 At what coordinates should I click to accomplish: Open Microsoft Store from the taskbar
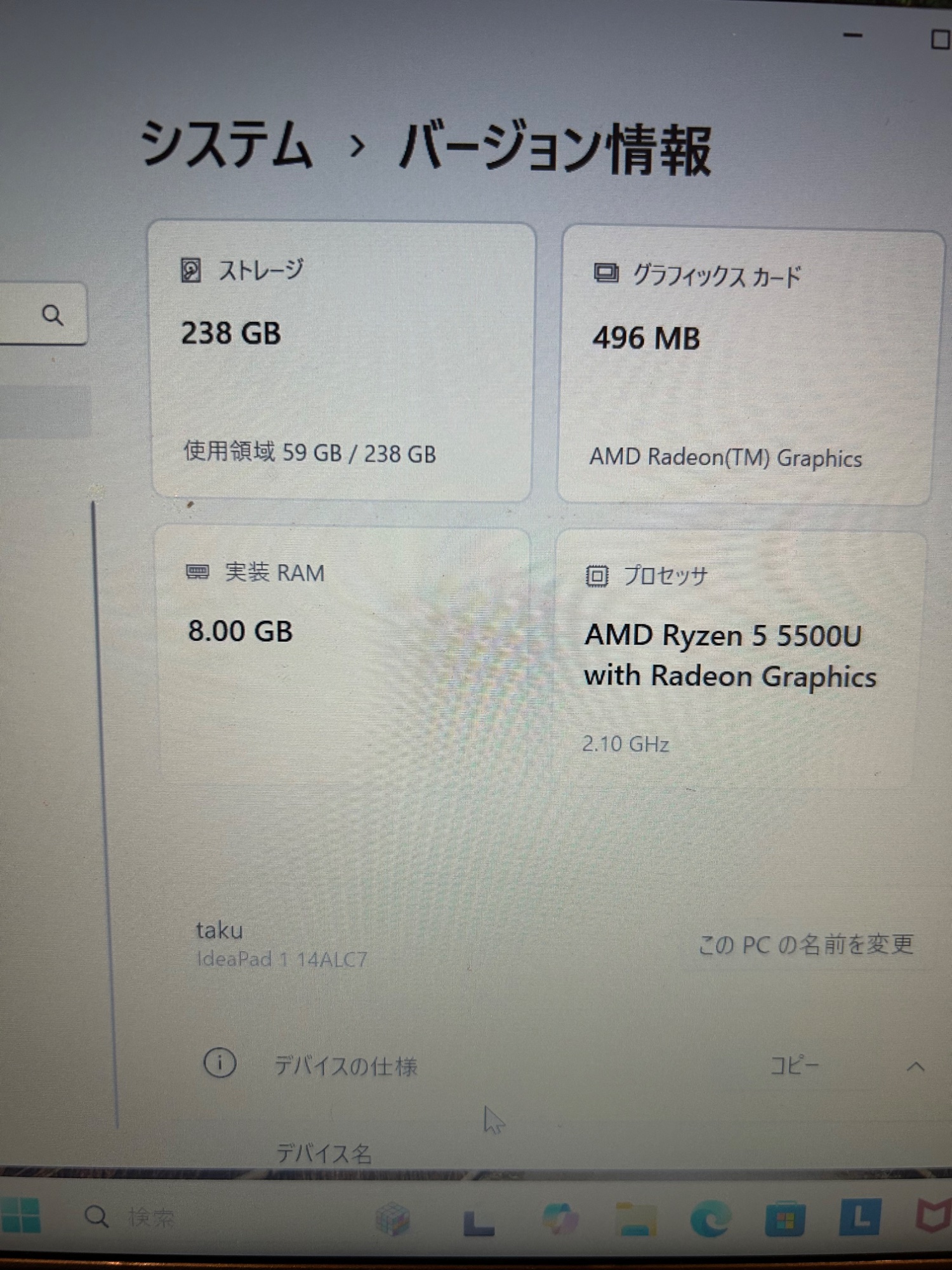[x=784, y=1219]
